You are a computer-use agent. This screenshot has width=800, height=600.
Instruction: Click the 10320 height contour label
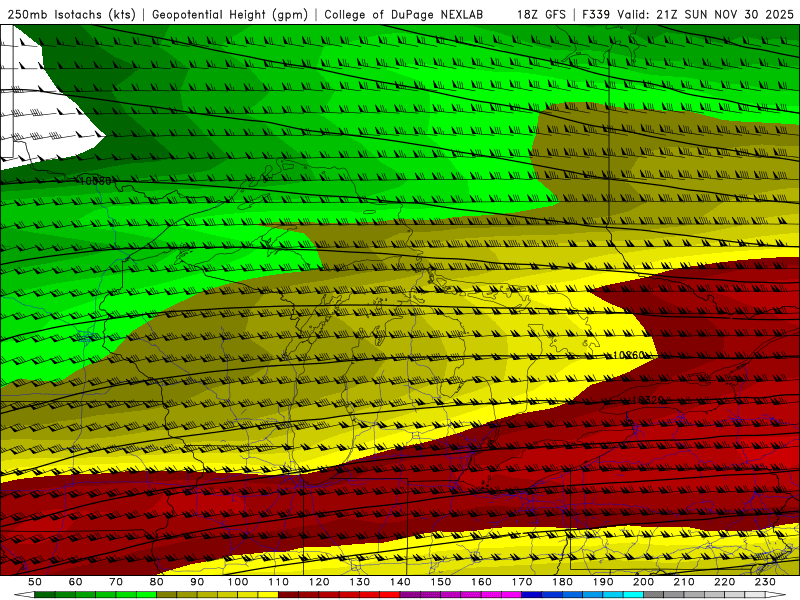648,400
